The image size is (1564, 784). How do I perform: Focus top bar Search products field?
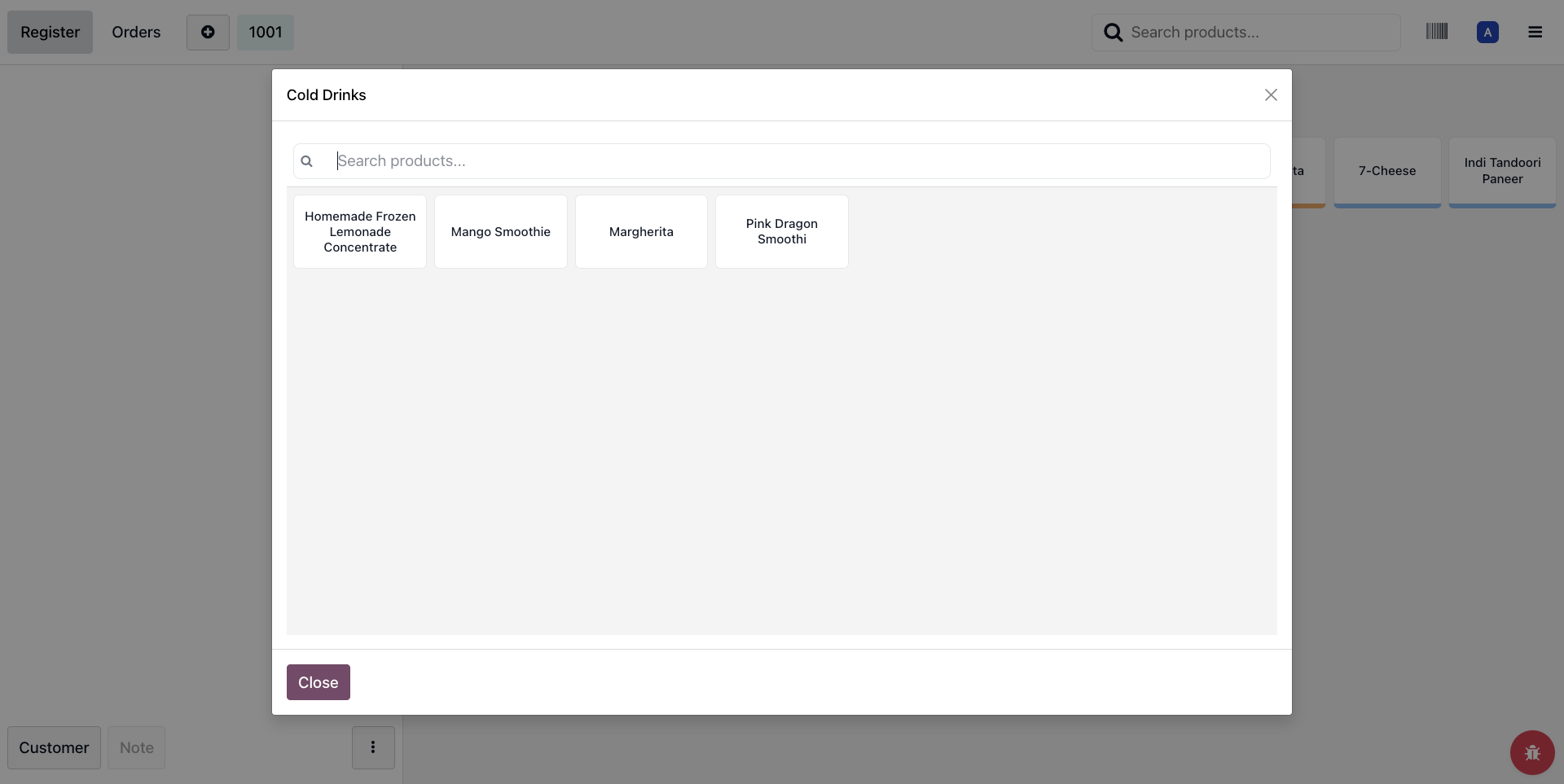[1246, 33]
